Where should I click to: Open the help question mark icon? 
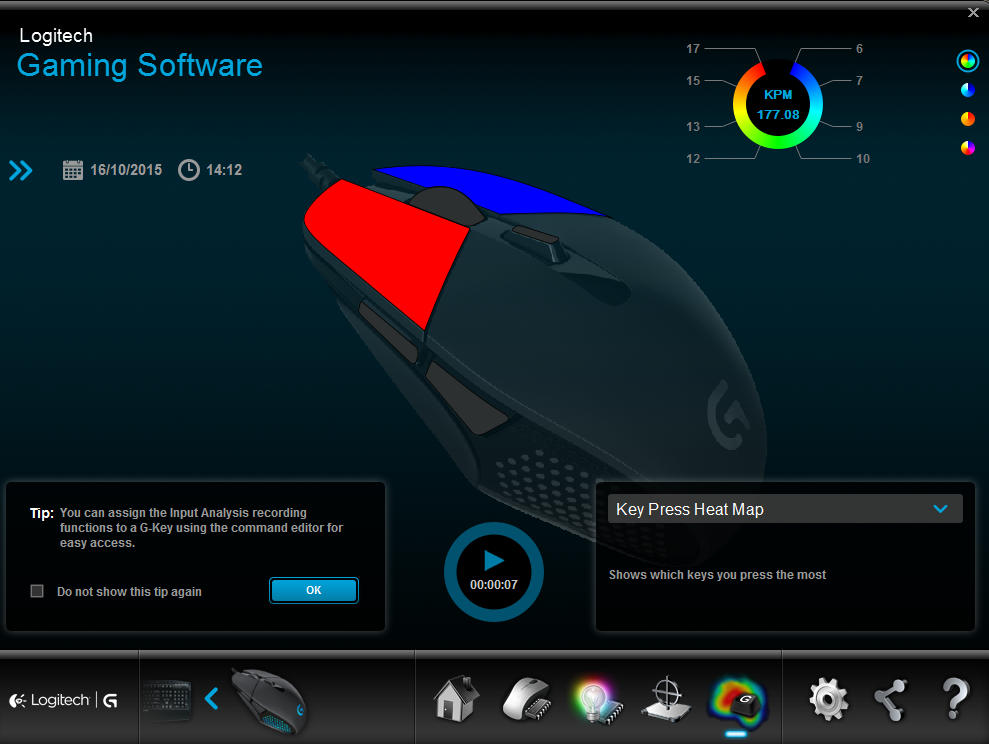(954, 697)
